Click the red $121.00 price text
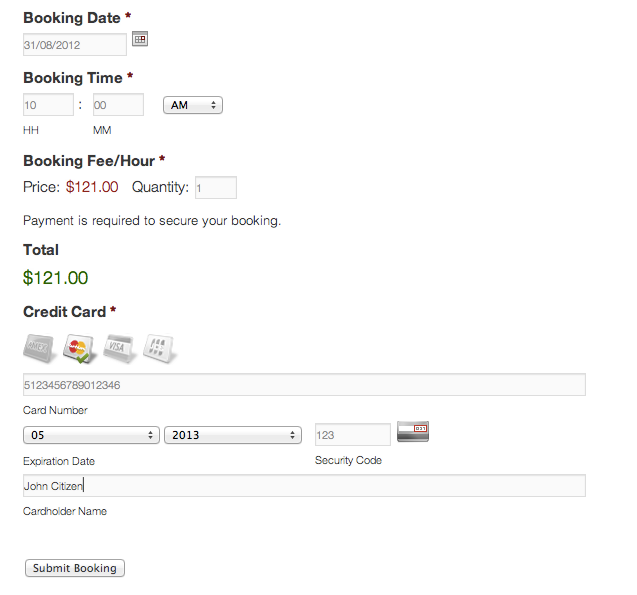The width and height of the screenshot is (637, 595). coord(92,187)
